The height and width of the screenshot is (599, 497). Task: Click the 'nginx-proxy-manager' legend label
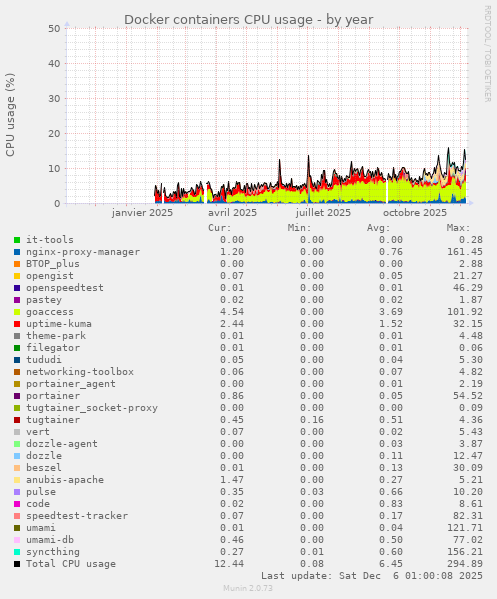point(83,252)
